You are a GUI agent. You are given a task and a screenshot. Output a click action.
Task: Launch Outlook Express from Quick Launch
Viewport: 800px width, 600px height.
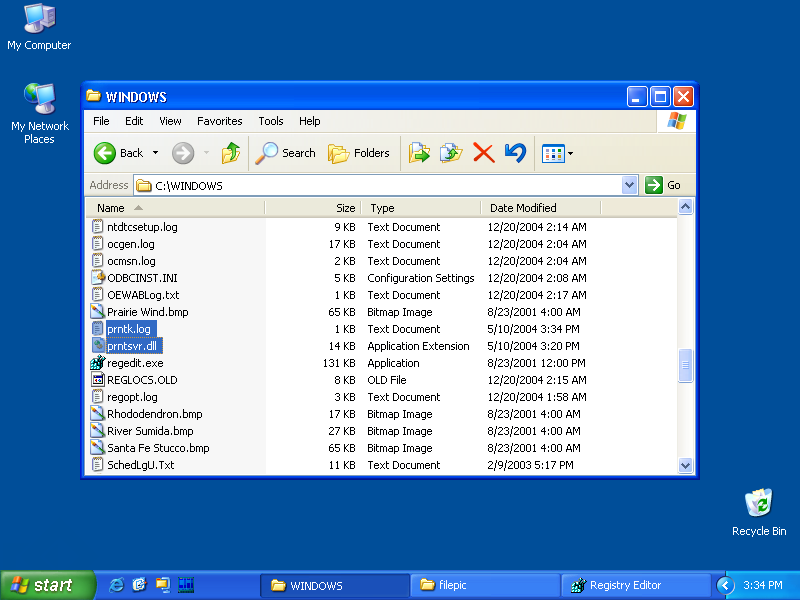(x=139, y=585)
